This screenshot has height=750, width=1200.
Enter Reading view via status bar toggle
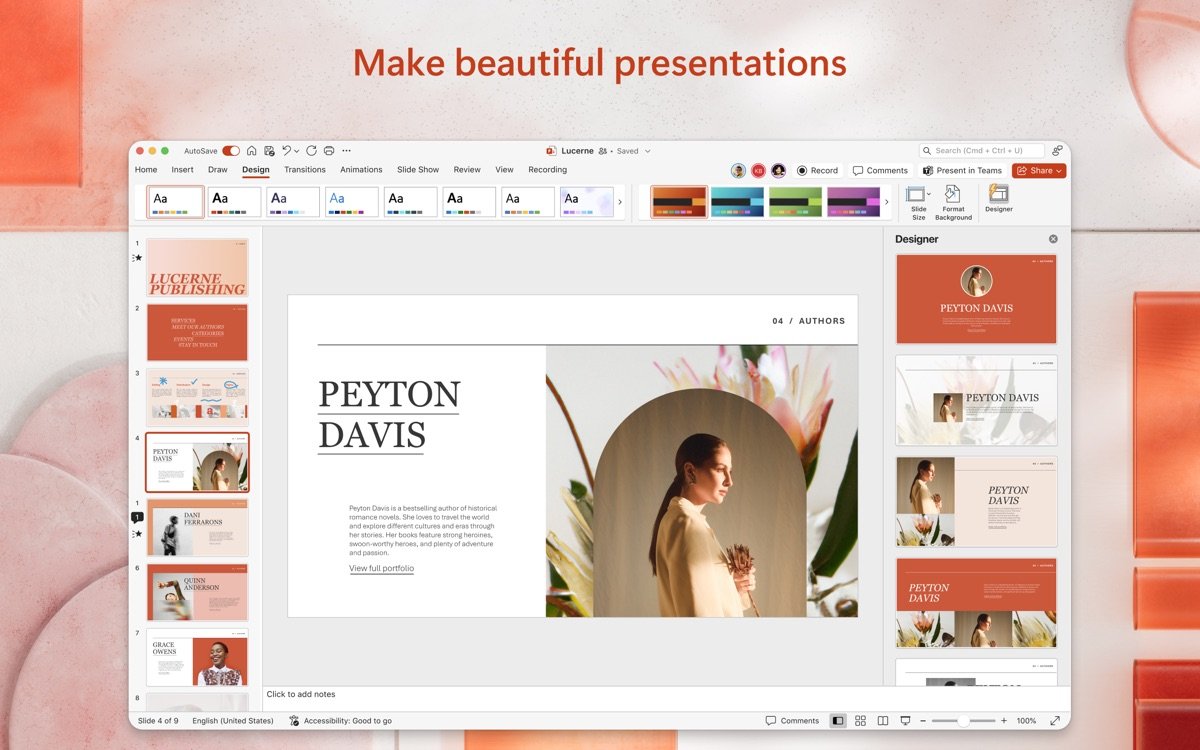pos(884,720)
